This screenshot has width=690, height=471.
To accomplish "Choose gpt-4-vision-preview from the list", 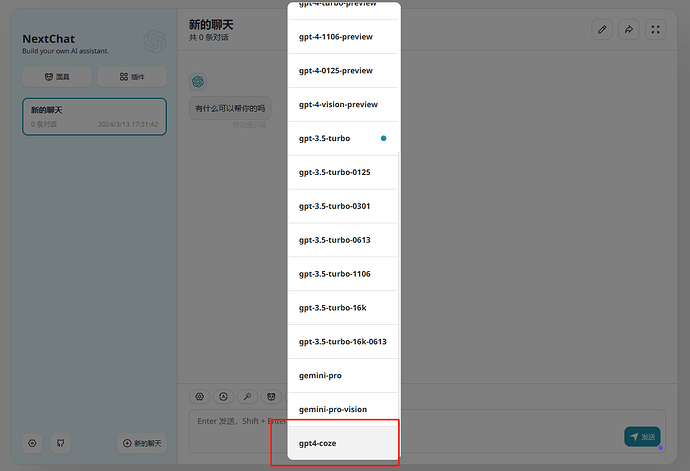I will pyautogui.click(x=343, y=104).
